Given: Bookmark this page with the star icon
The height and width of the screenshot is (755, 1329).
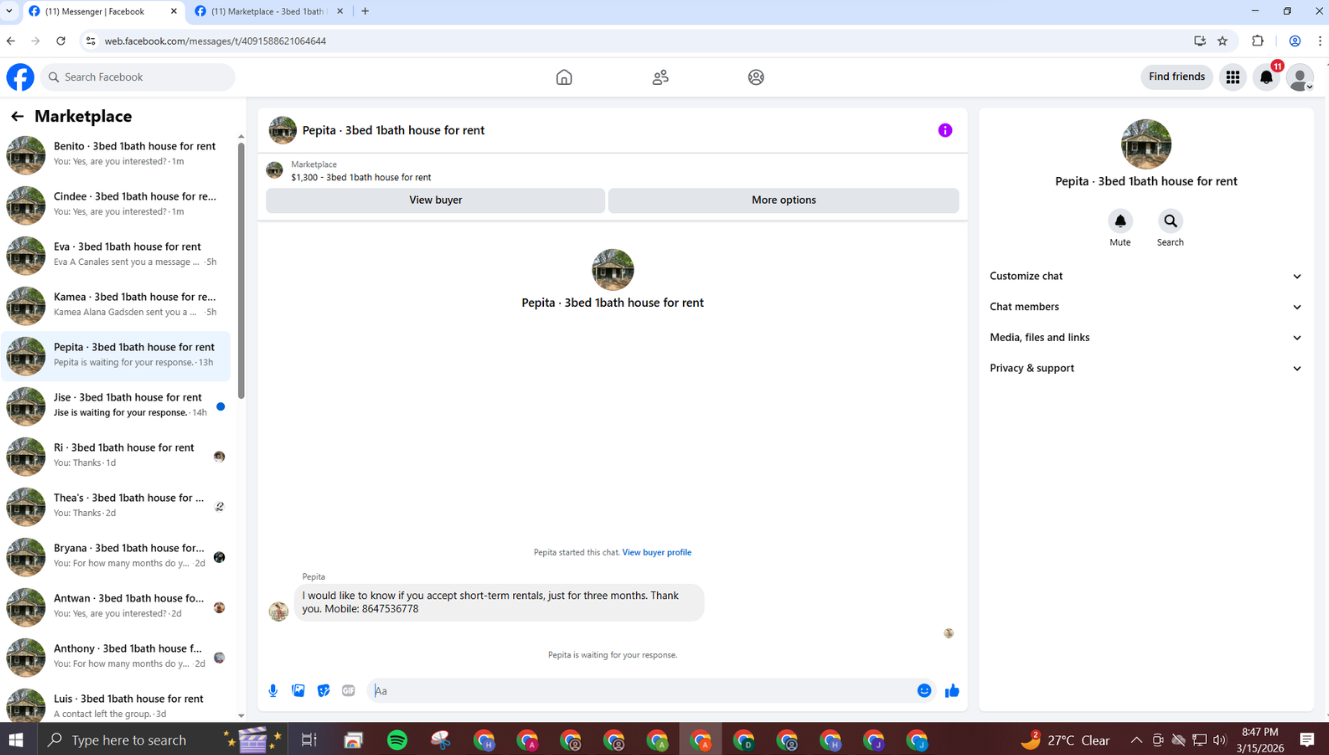Looking at the screenshot, I should point(1222,41).
